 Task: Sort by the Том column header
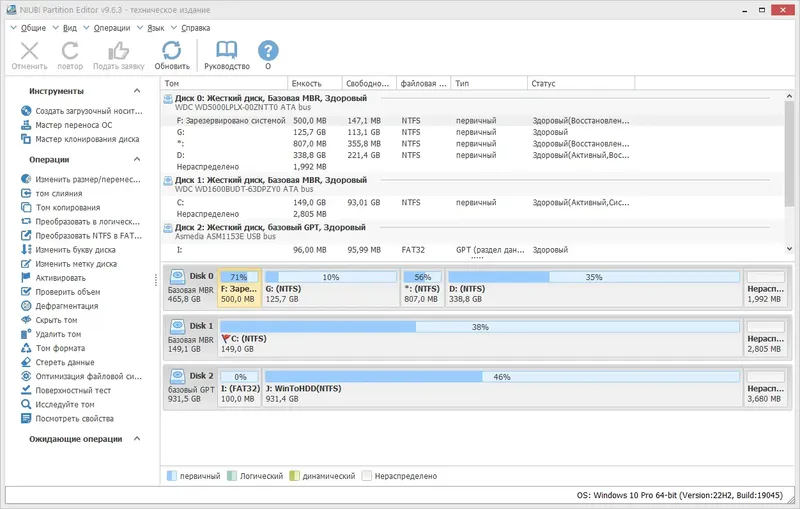pos(224,83)
